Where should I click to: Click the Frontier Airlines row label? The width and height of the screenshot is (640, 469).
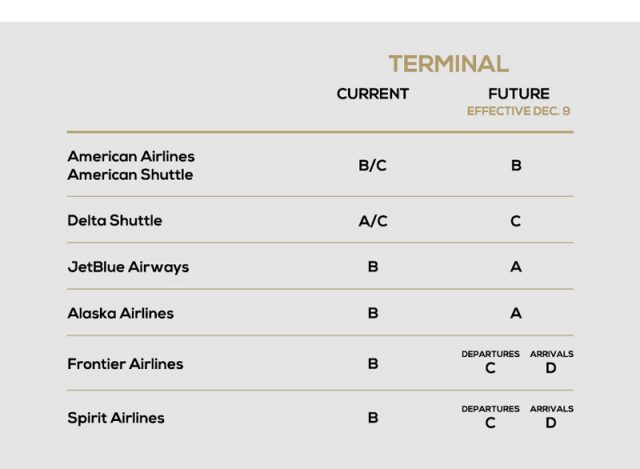point(125,364)
